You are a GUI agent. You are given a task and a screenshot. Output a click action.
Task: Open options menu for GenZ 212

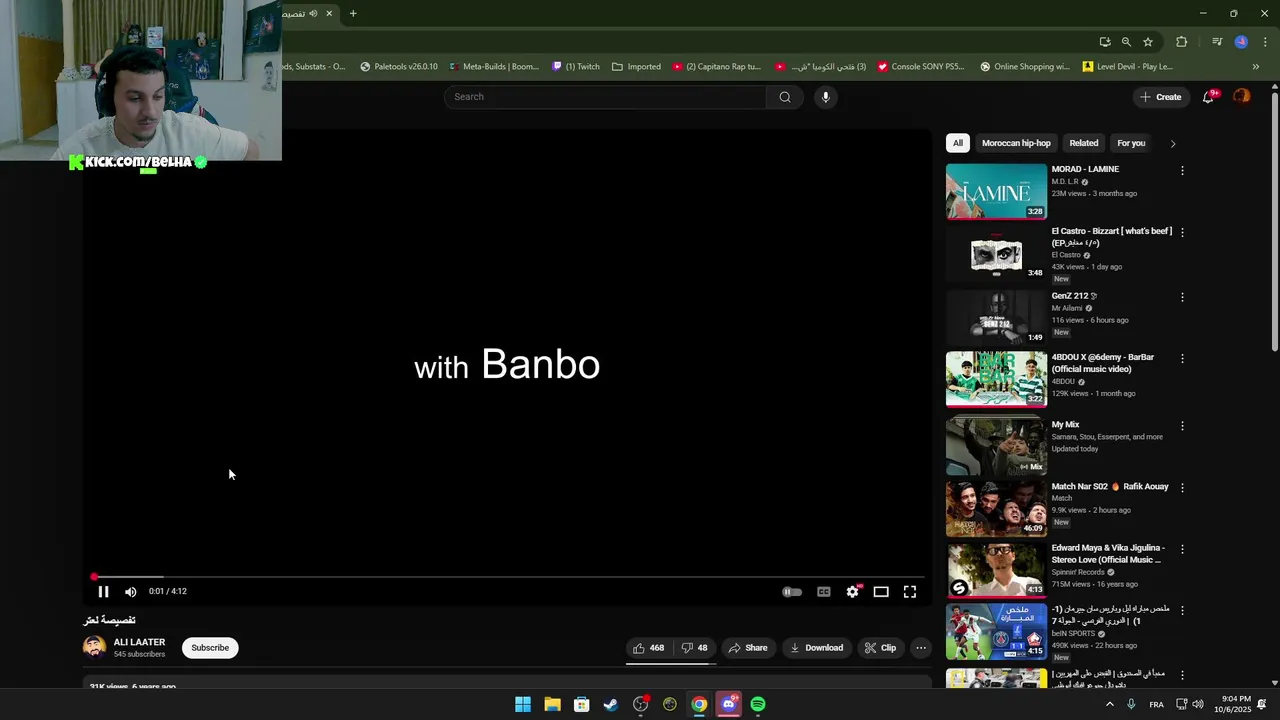1182,297
